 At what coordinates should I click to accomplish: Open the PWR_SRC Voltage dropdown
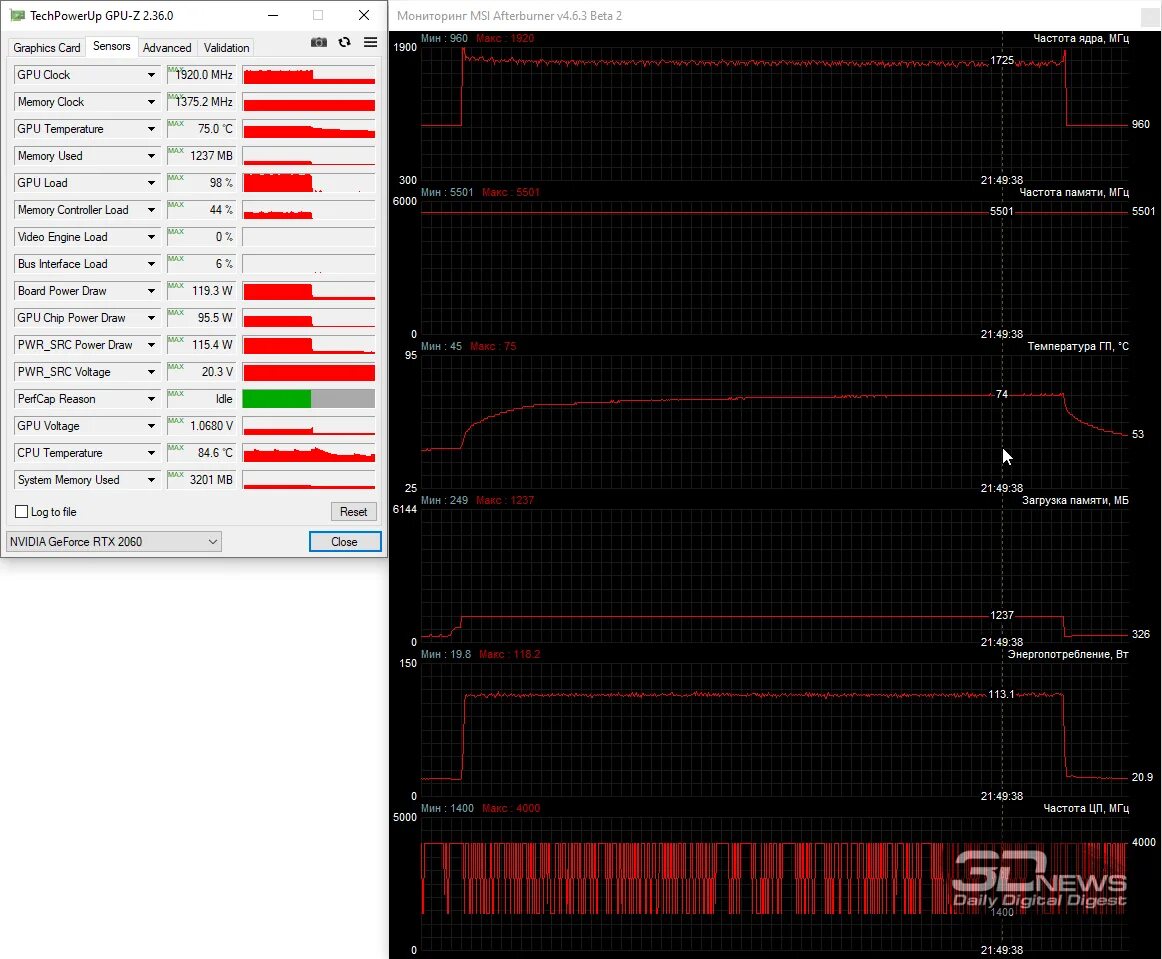click(151, 373)
